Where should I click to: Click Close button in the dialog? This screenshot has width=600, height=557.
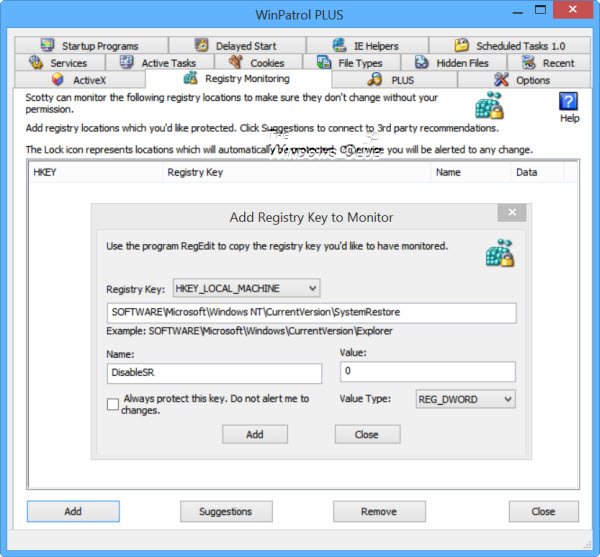tap(367, 434)
